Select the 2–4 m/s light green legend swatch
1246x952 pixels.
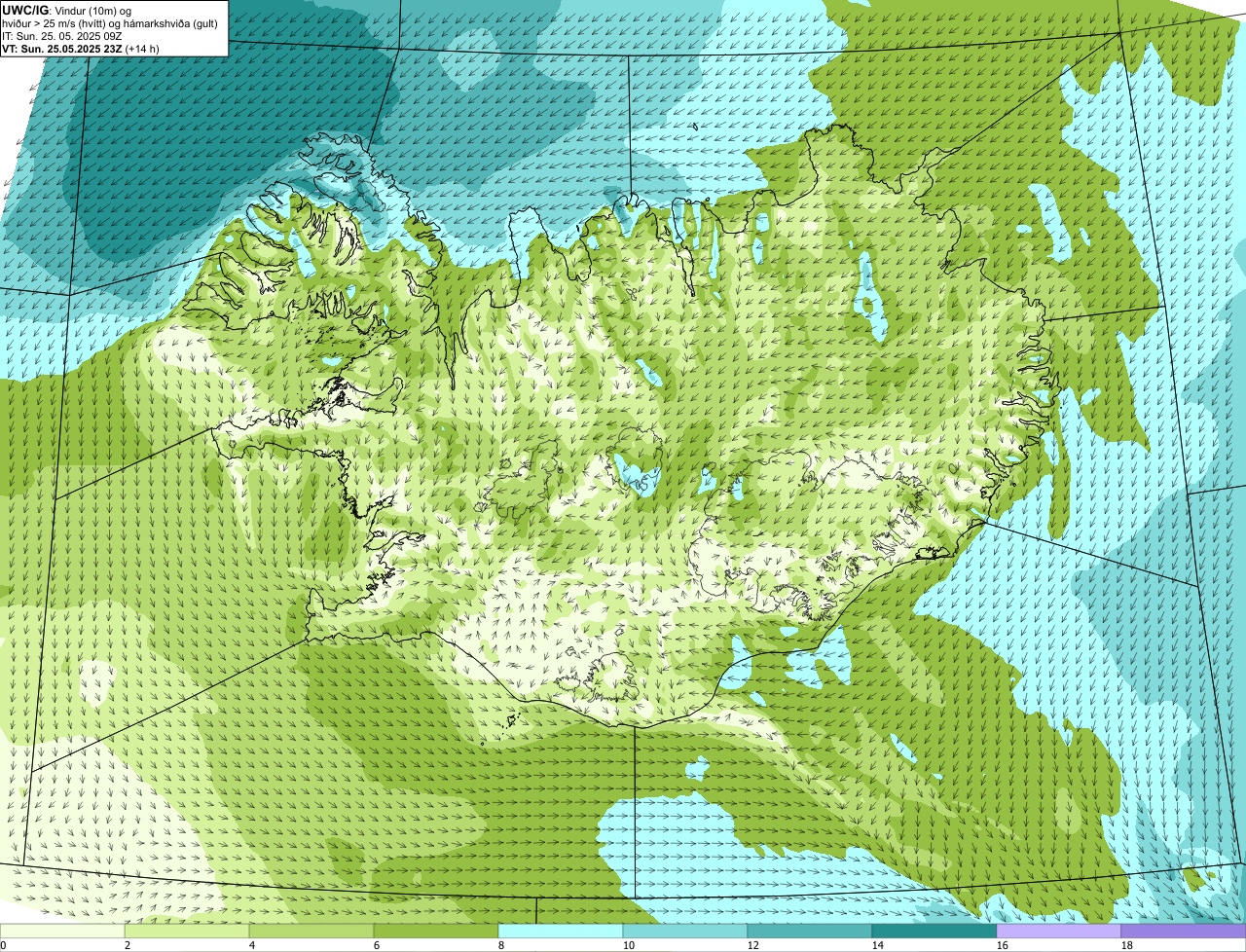click(x=187, y=931)
